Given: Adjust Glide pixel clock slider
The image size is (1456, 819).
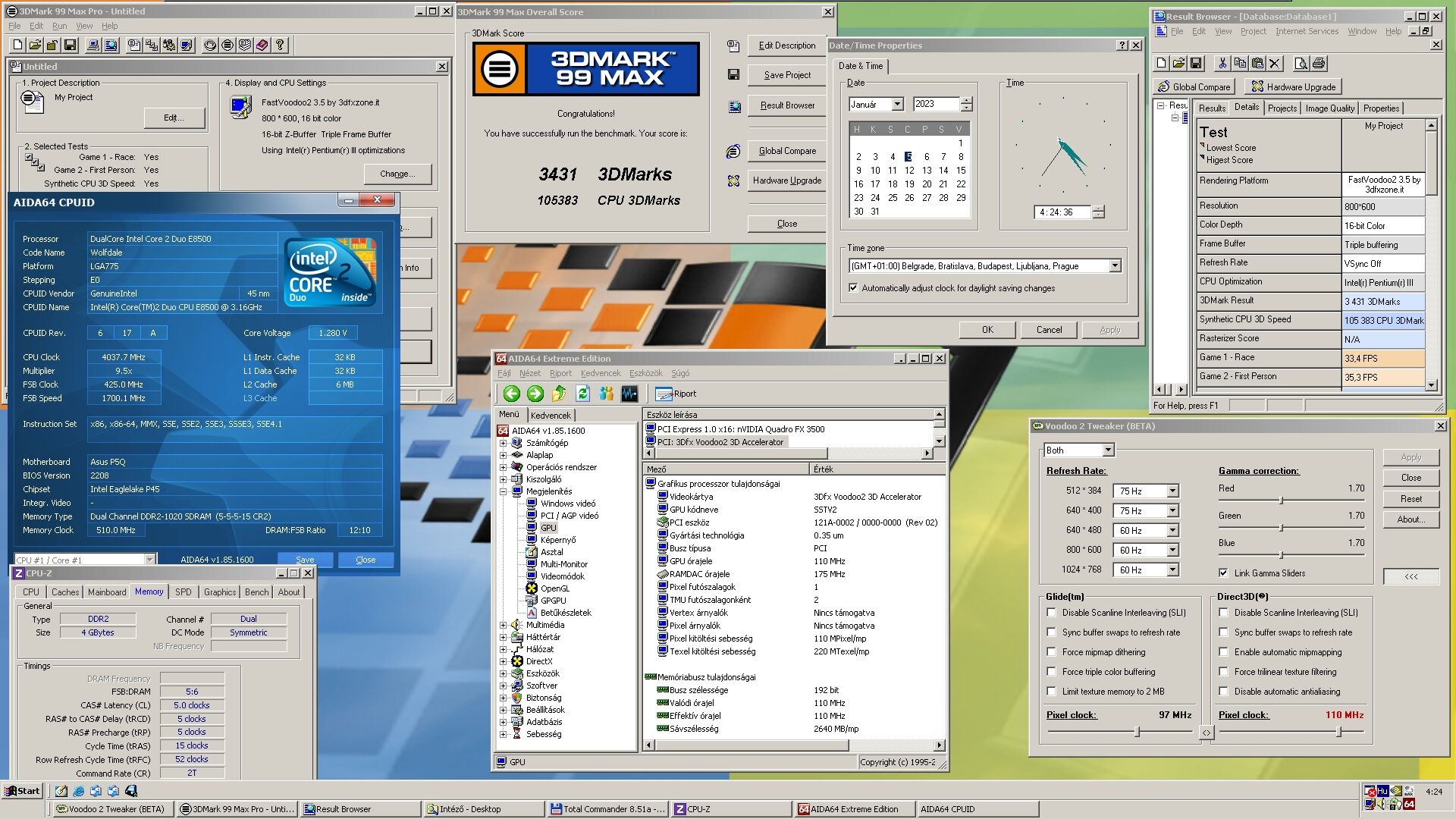Looking at the screenshot, I should point(1137,732).
